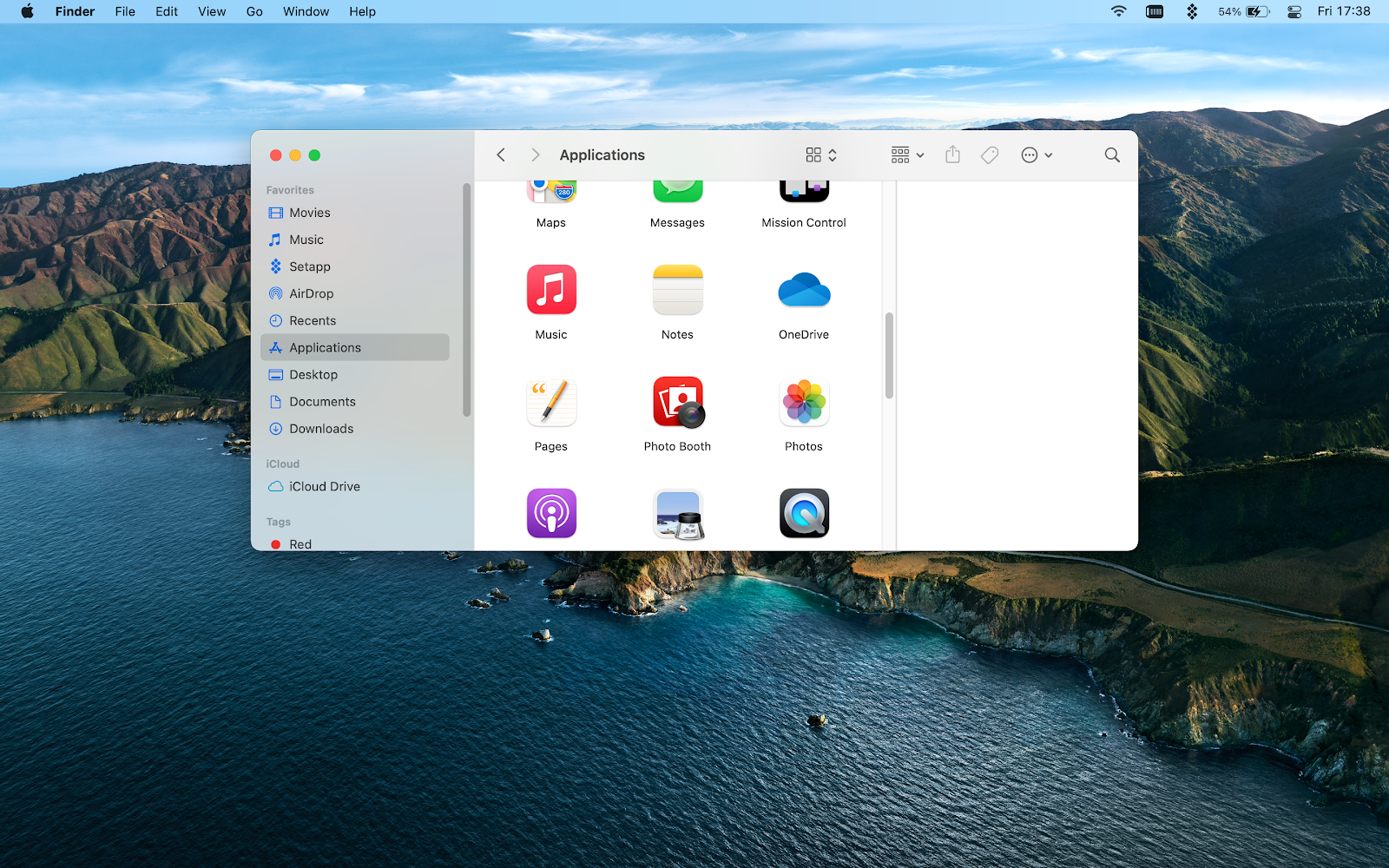
Task: Open the Window menu
Action: (x=306, y=11)
